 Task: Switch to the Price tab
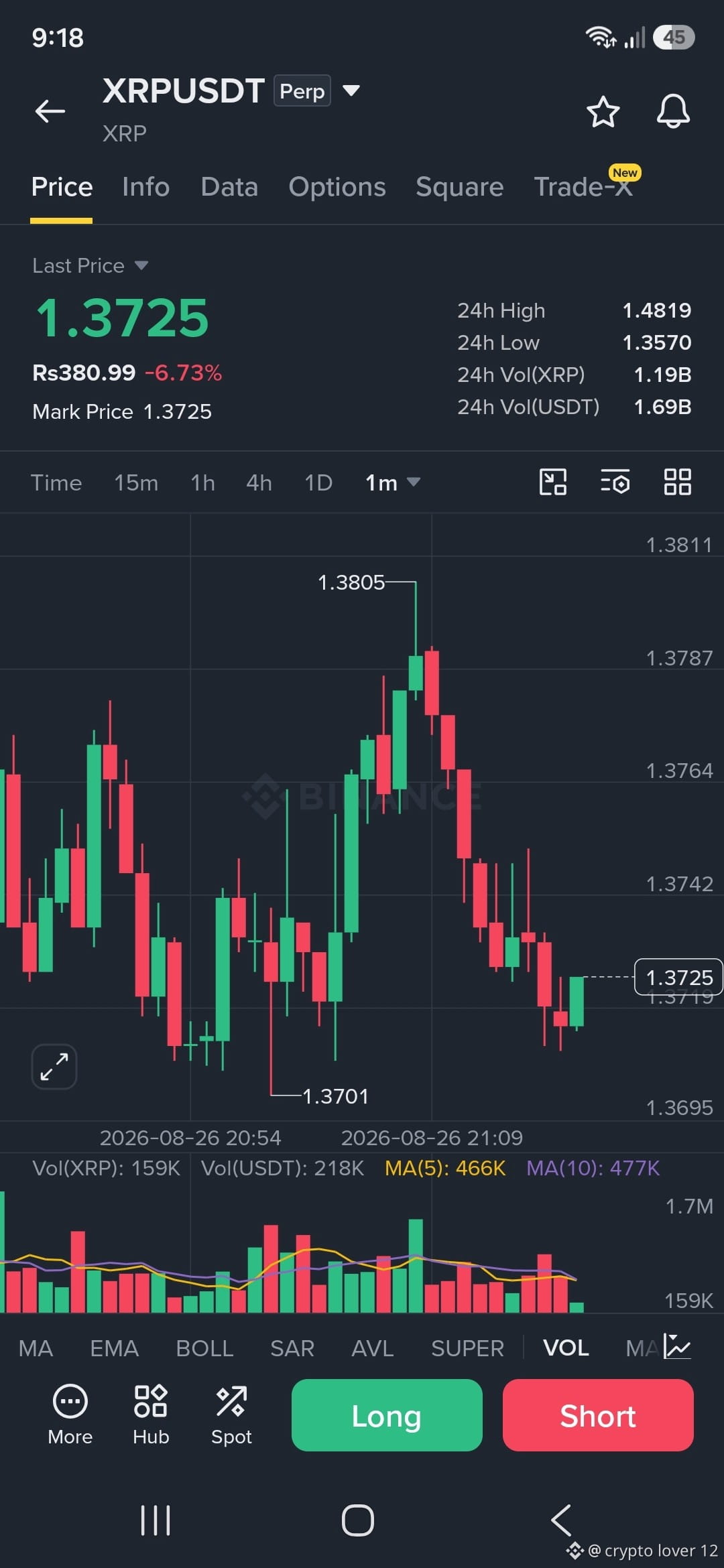coord(62,187)
